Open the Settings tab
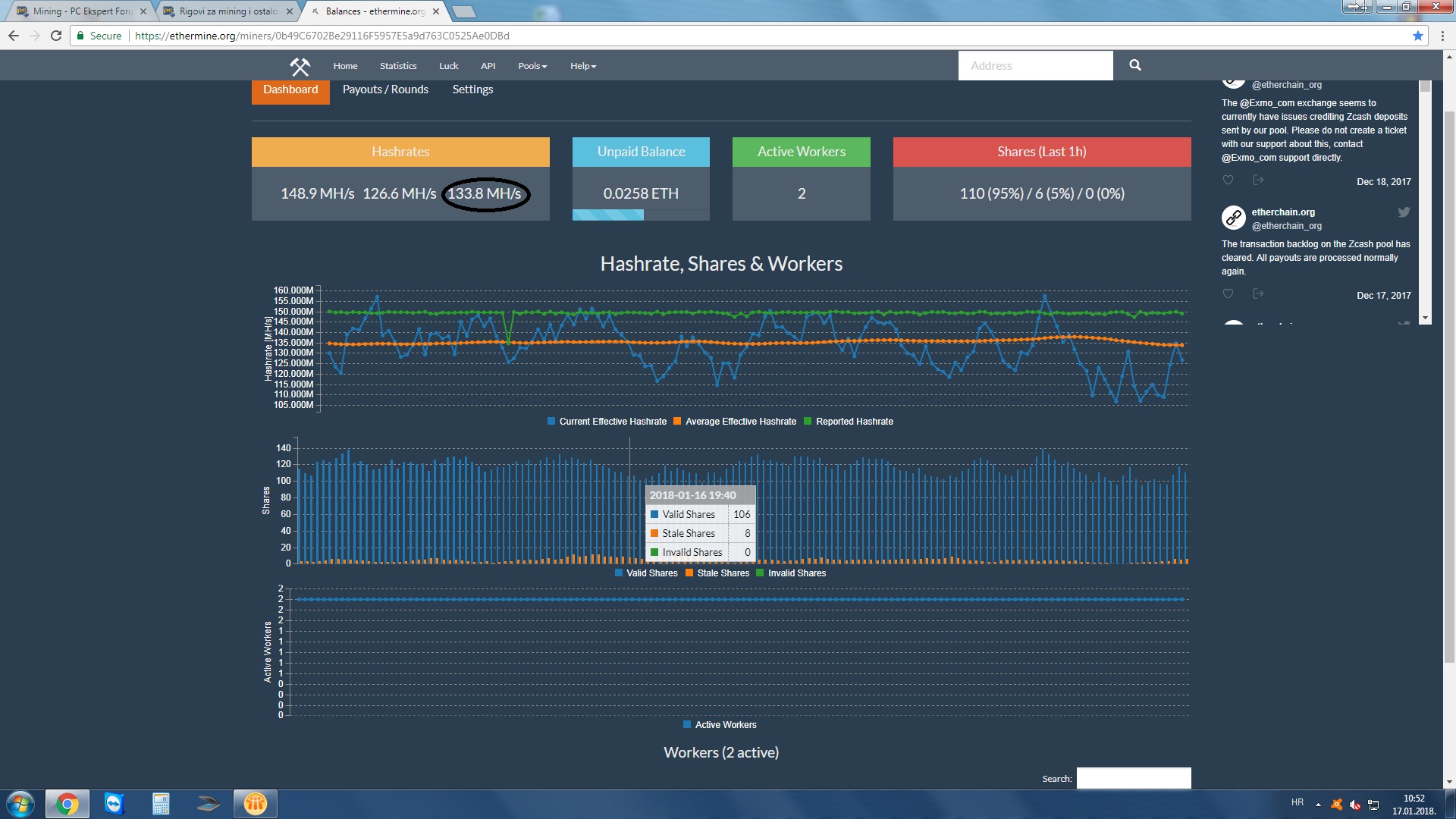The width and height of the screenshot is (1456, 819). point(472,89)
